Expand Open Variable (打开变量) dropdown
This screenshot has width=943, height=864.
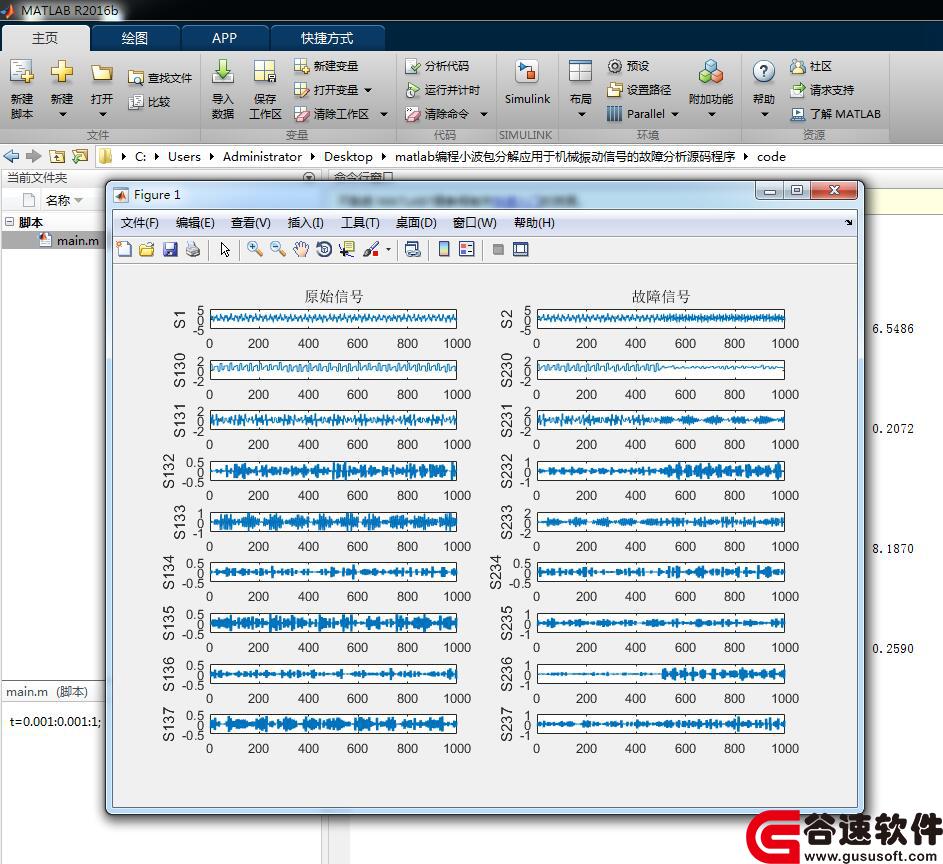[x=367, y=90]
